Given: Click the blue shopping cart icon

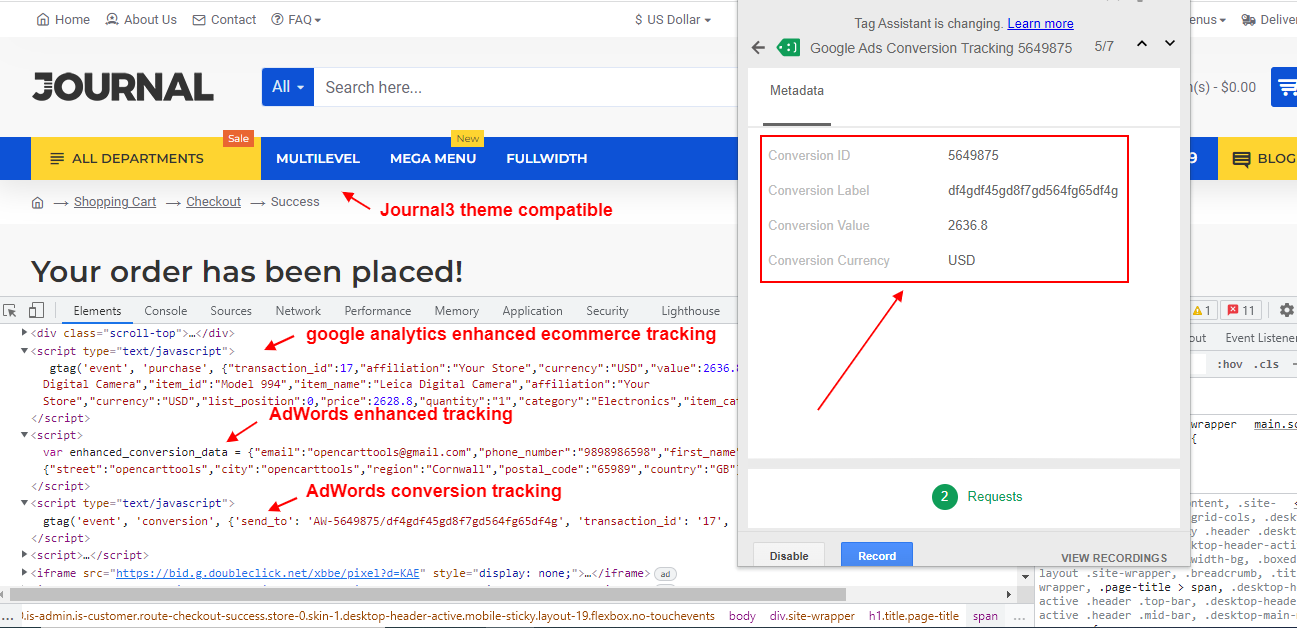Looking at the screenshot, I should point(1284,87).
